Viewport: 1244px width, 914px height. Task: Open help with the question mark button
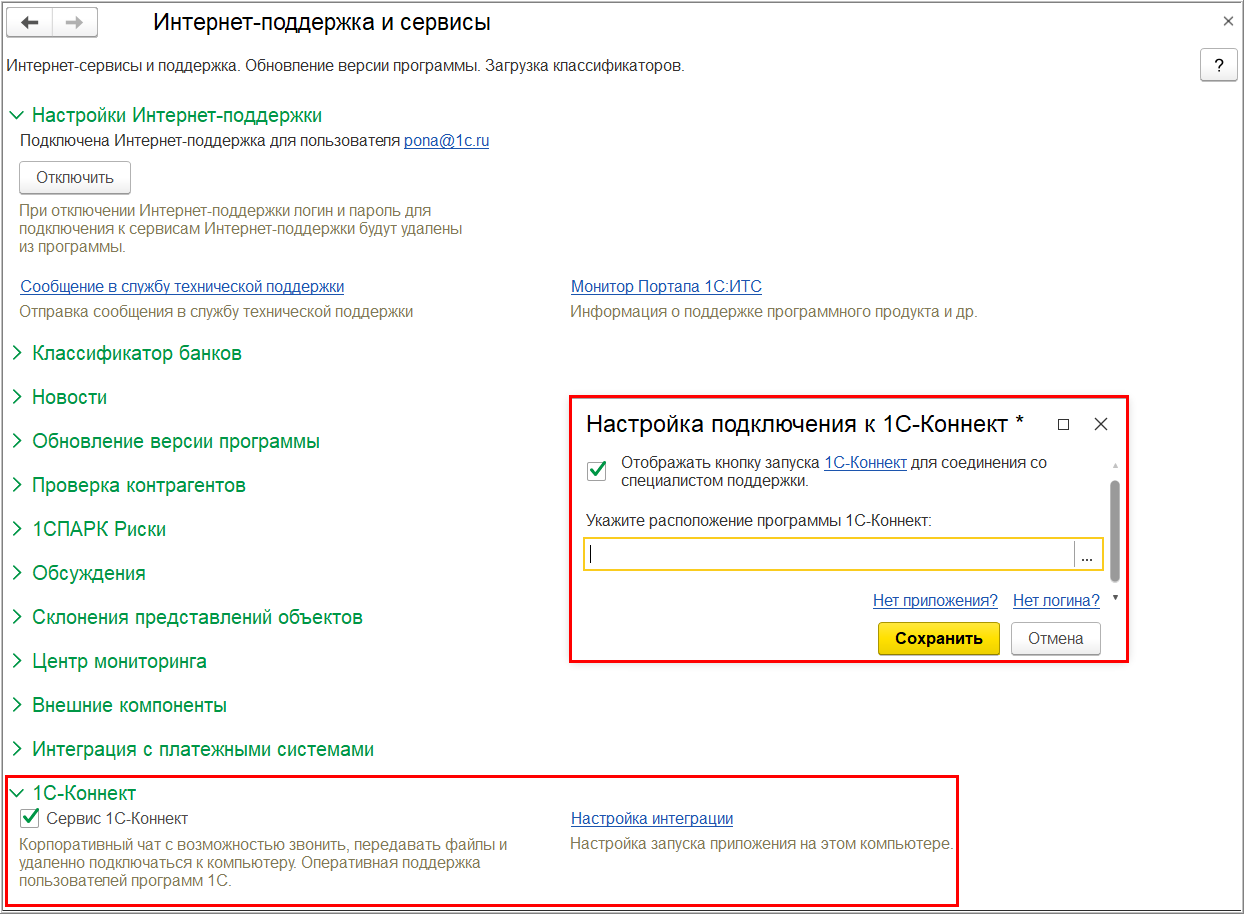pos(1218,65)
